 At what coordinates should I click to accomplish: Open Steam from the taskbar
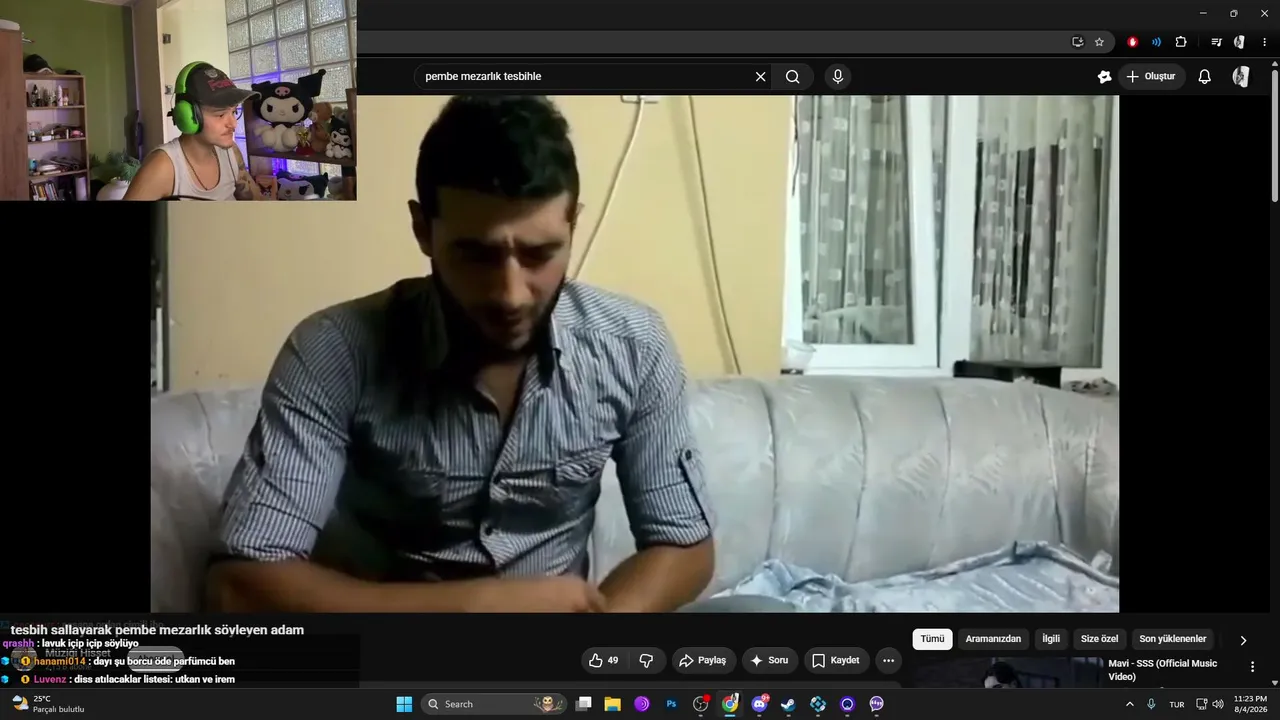tap(789, 704)
